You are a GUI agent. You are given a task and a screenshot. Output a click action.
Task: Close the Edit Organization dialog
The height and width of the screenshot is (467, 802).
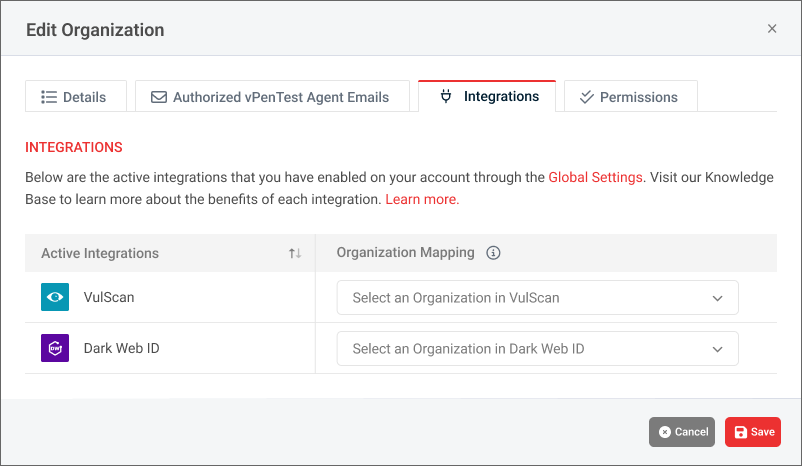click(772, 29)
